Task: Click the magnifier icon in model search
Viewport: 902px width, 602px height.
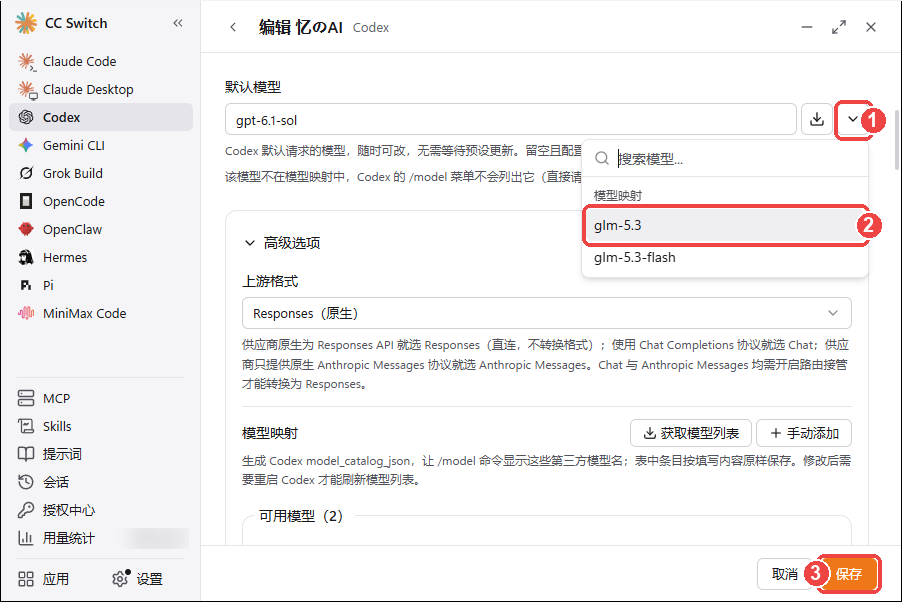Action: 602,158
